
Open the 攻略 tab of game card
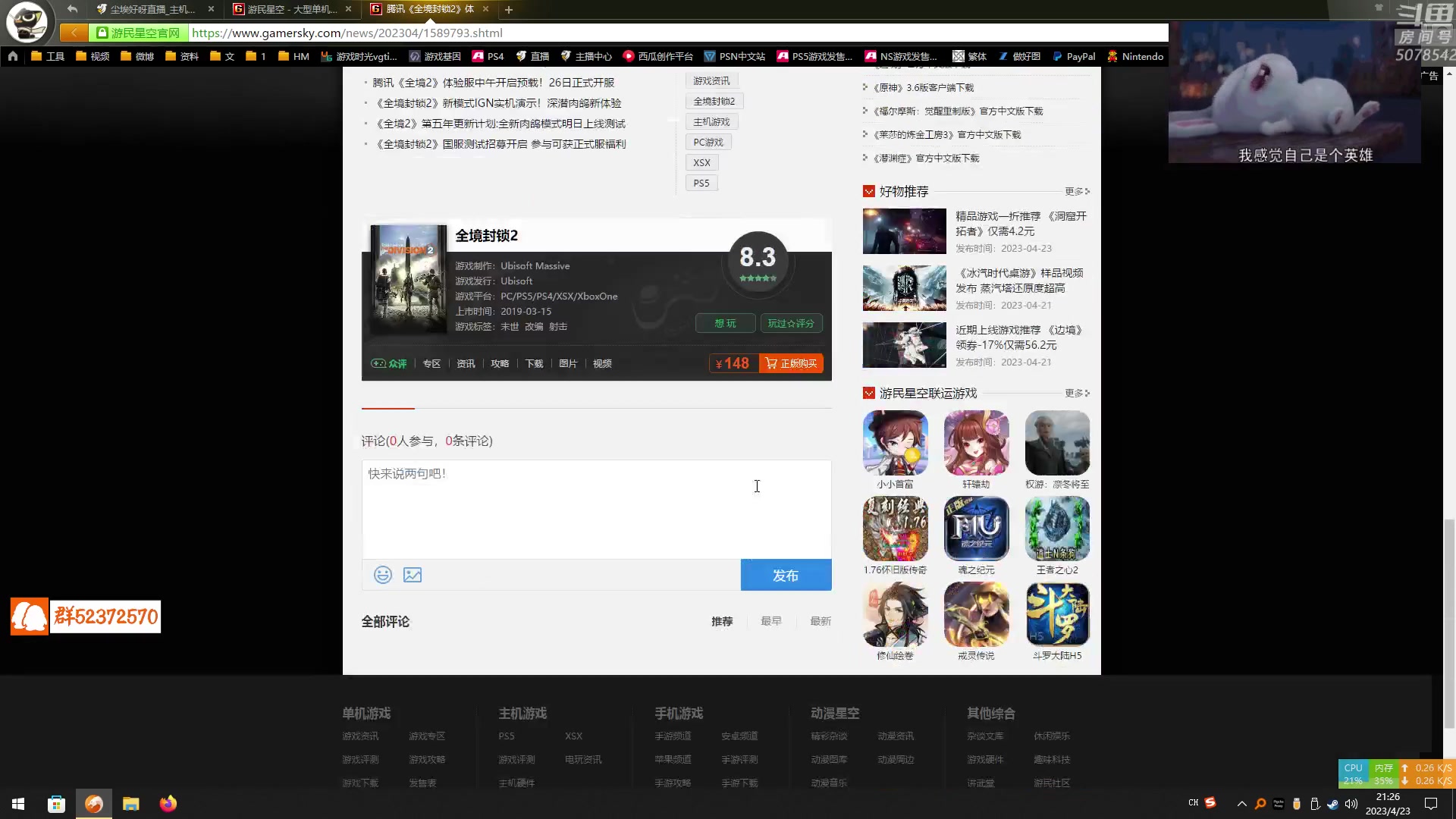500,363
